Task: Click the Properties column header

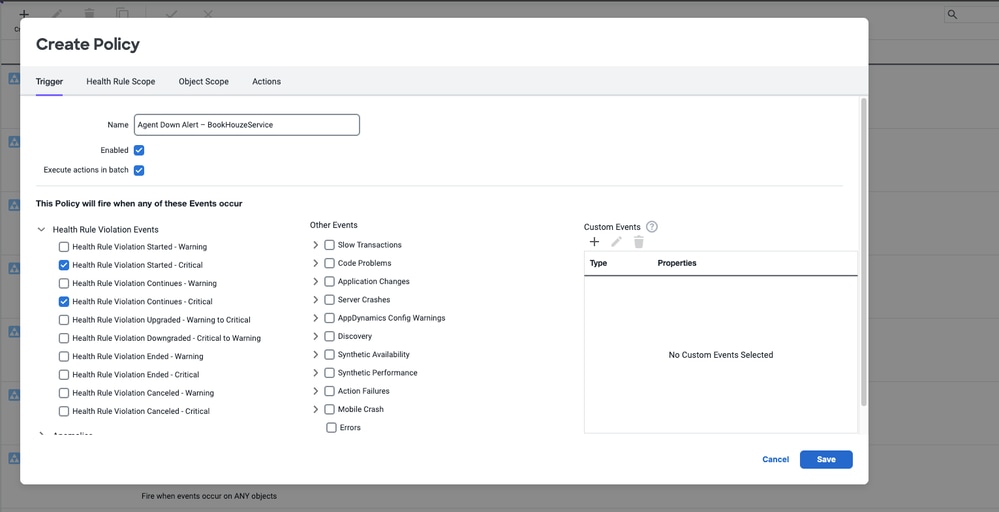Action: click(x=677, y=263)
